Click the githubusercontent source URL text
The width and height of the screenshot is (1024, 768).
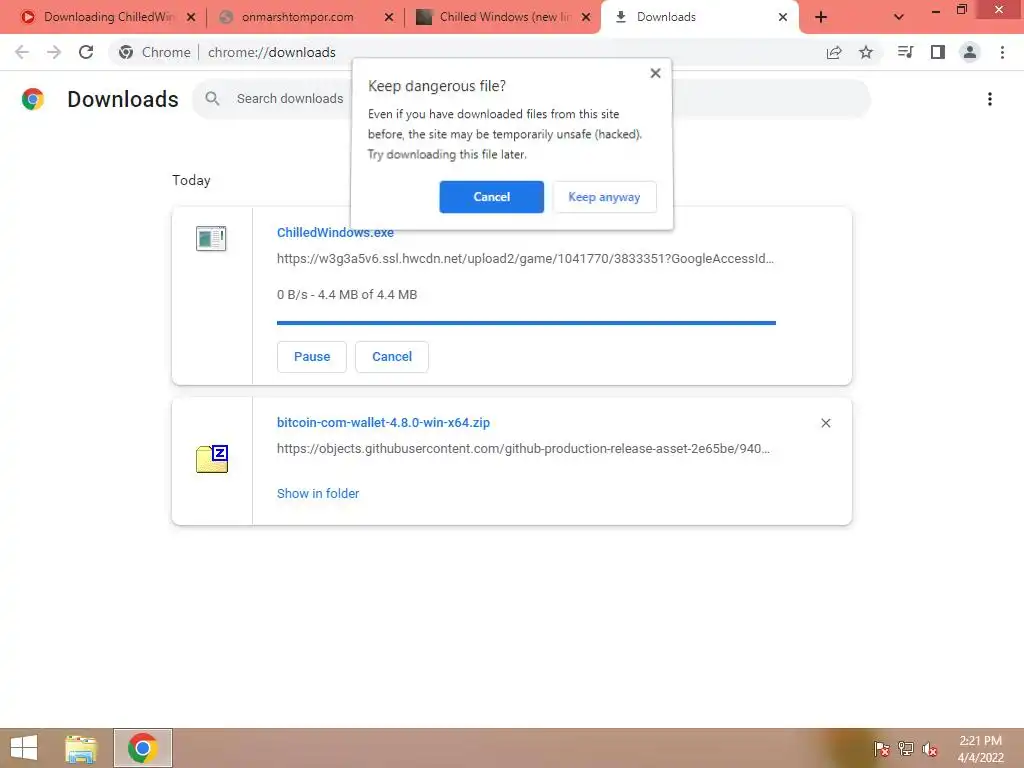click(523, 449)
